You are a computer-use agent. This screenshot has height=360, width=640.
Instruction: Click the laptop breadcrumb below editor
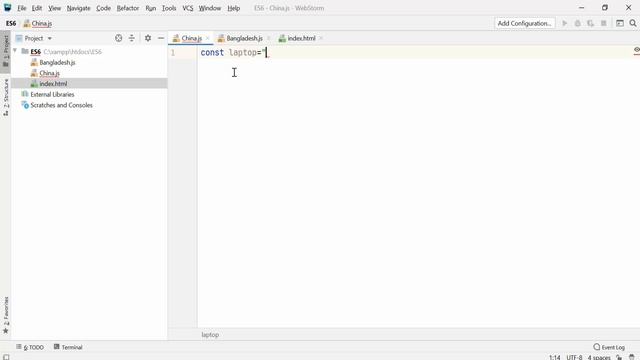click(210, 335)
